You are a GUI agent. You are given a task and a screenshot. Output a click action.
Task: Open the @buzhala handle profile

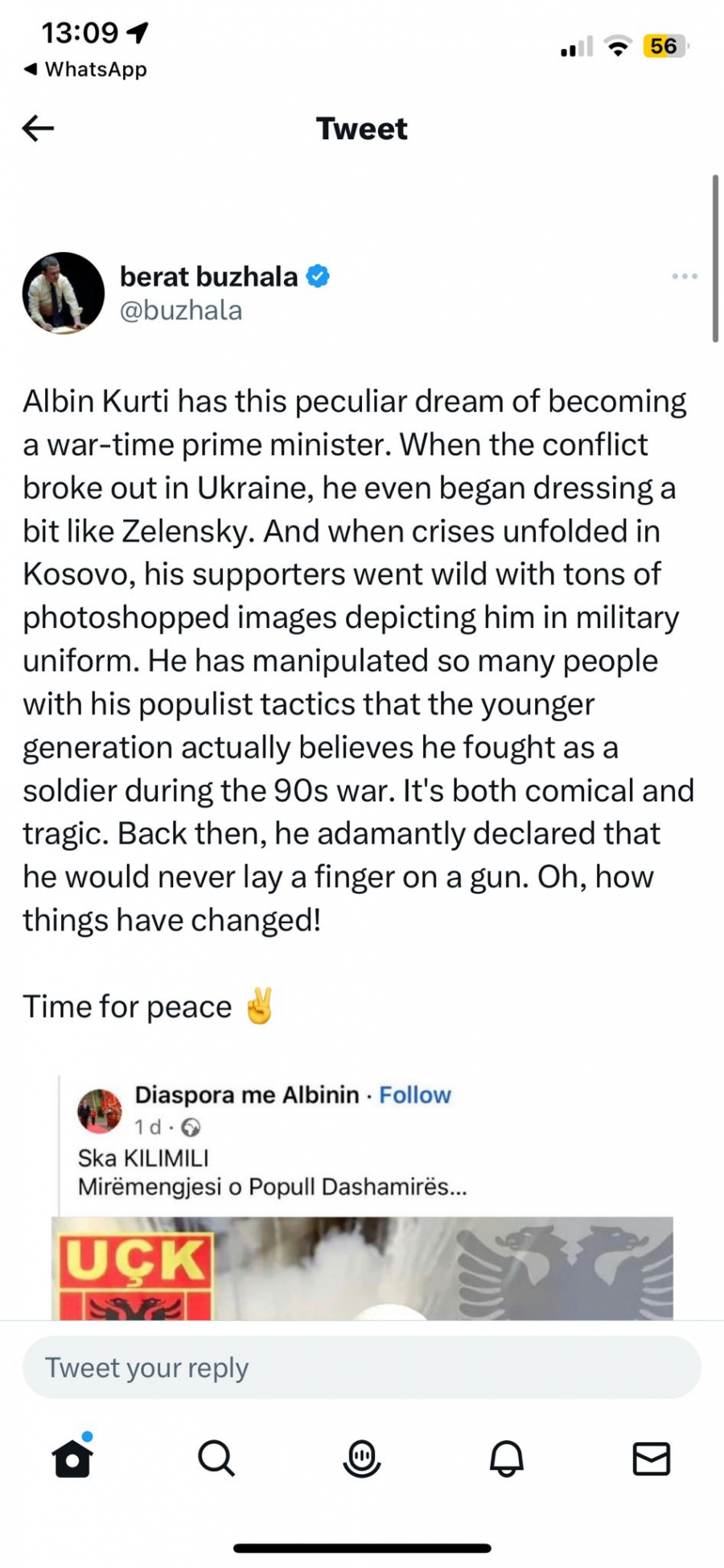tap(181, 311)
